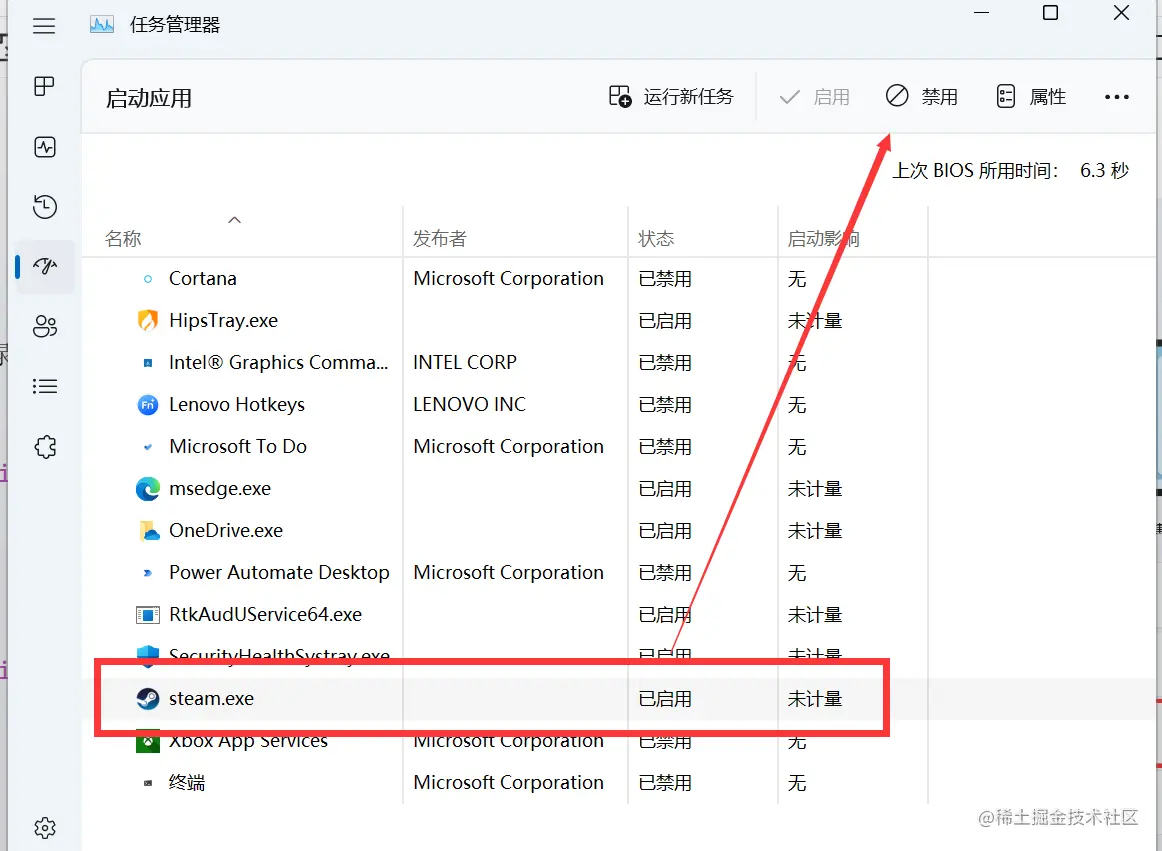Select the msedge.exe entry name
This screenshot has width=1162, height=851.
tap(219, 489)
